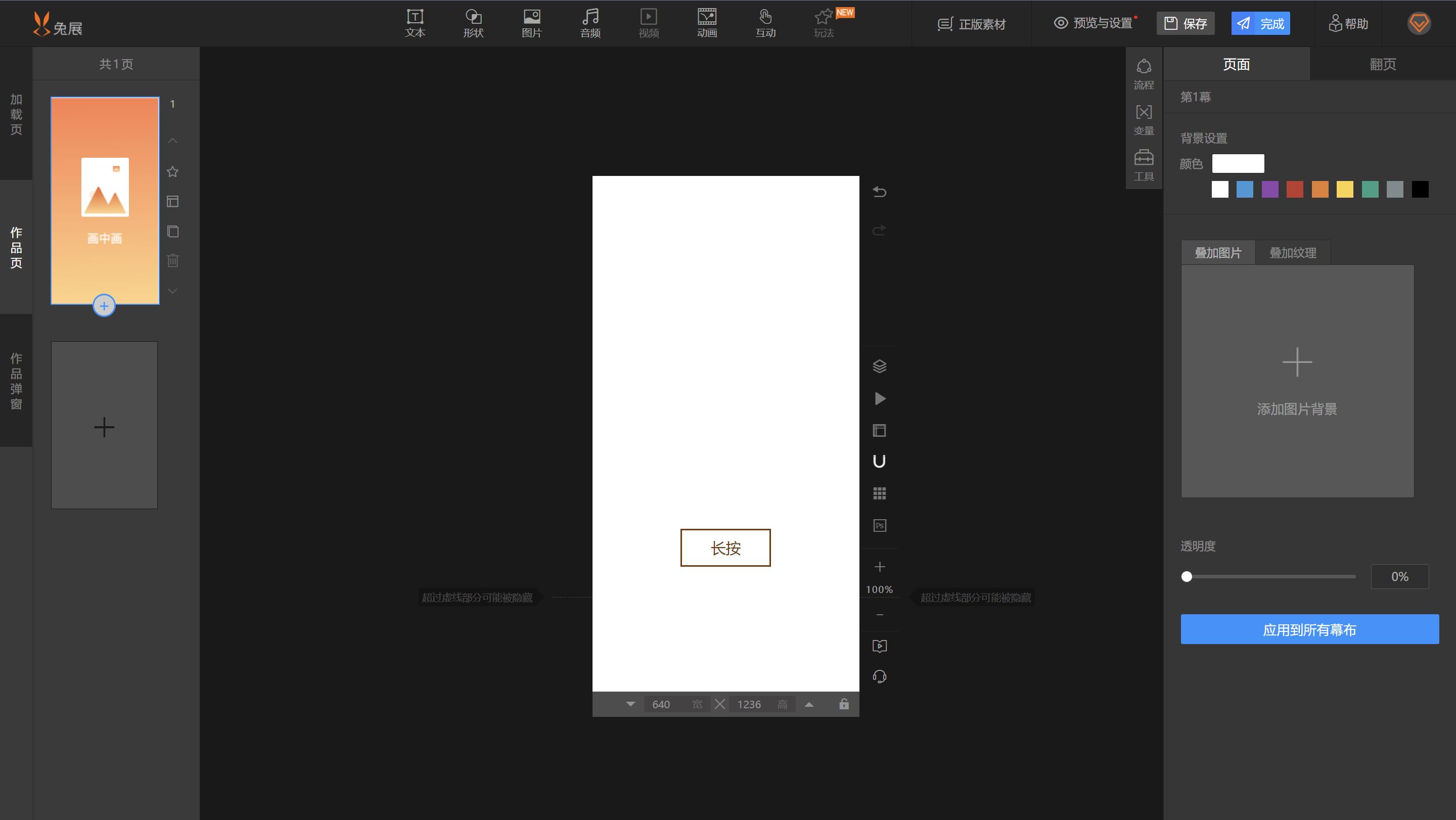The image size is (1456, 820).
Task: Click the delete page trash icon
Action: point(173,260)
